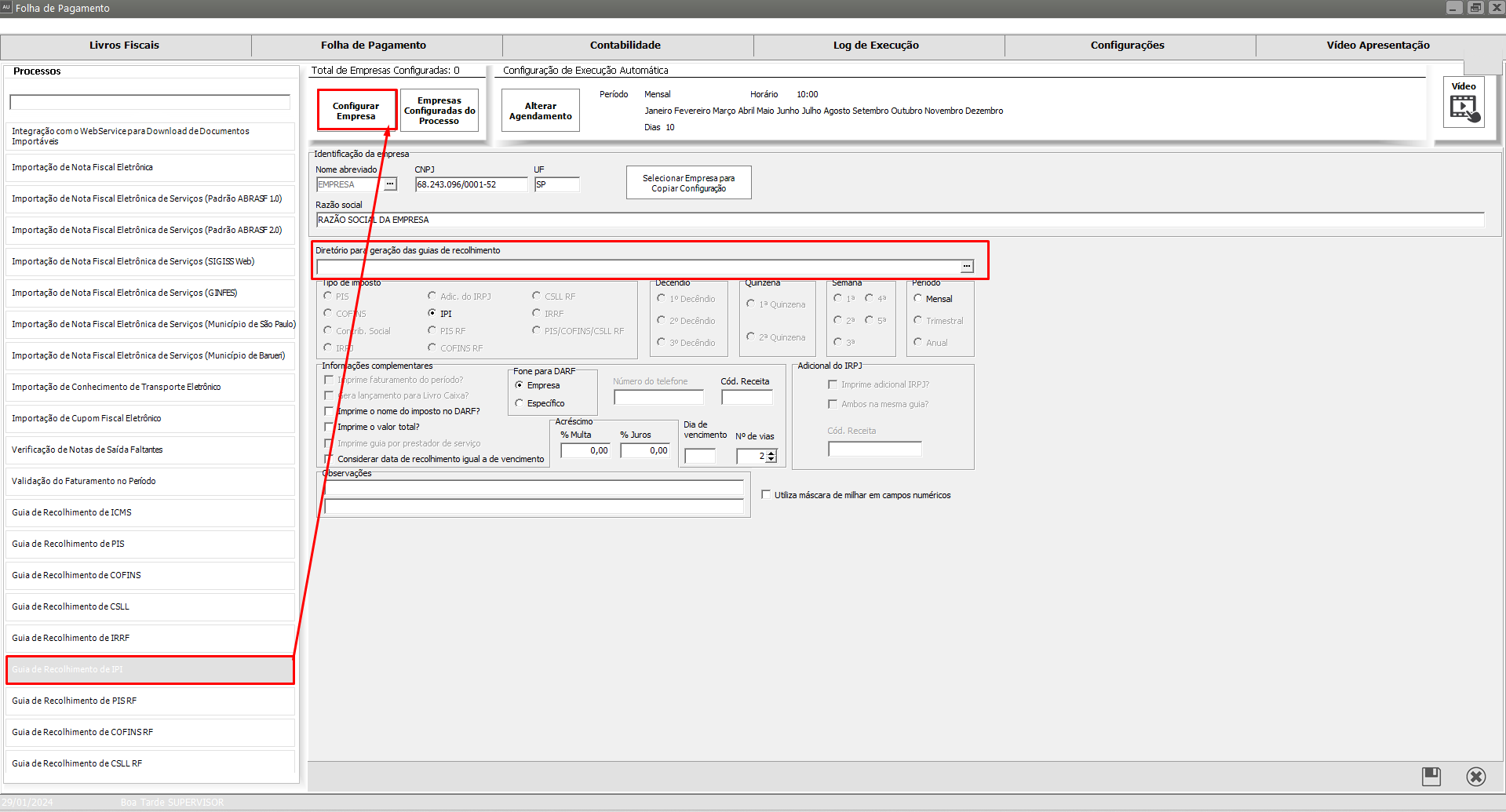Open the Log de Execução tab
This screenshot has width=1506, height=812.
[876, 46]
